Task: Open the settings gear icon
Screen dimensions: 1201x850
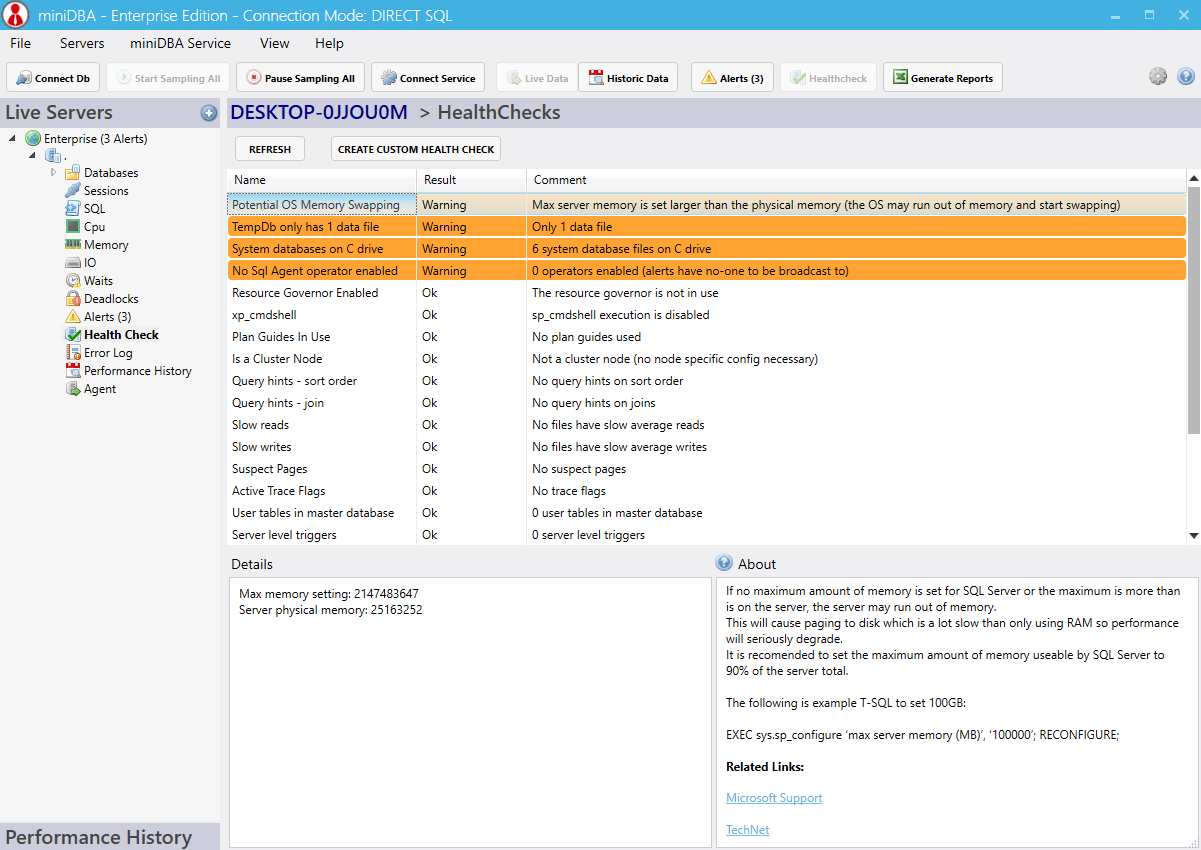Action: point(1157,77)
